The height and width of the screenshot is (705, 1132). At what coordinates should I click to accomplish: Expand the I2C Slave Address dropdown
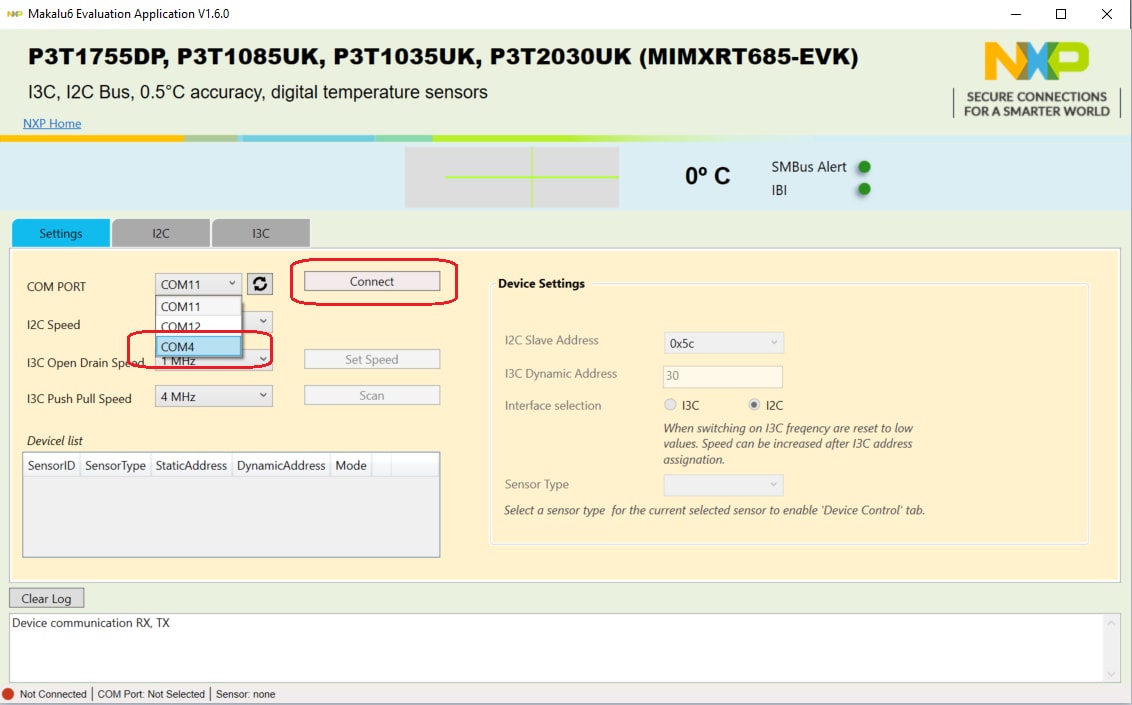point(723,343)
